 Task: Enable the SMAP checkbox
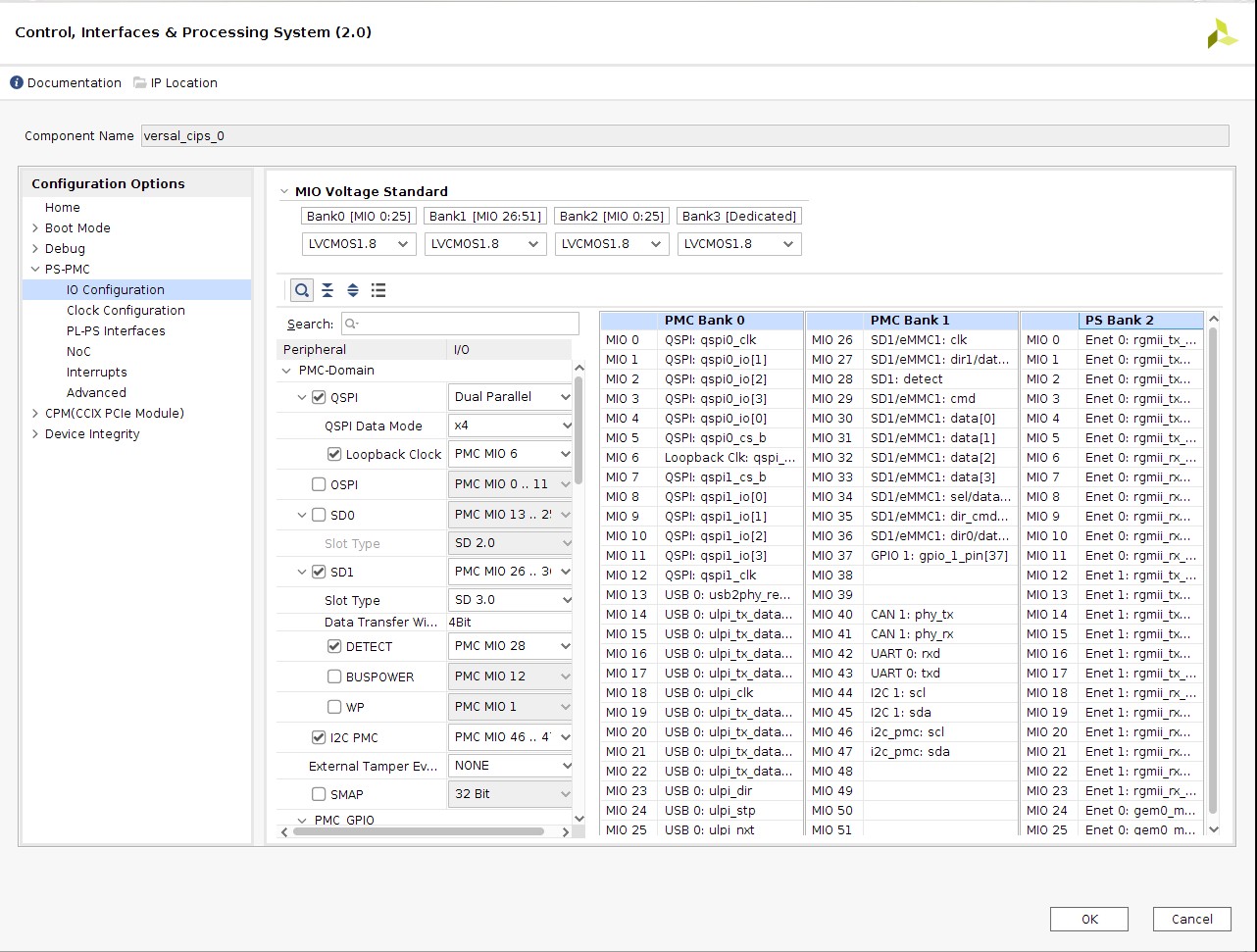click(319, 794)
